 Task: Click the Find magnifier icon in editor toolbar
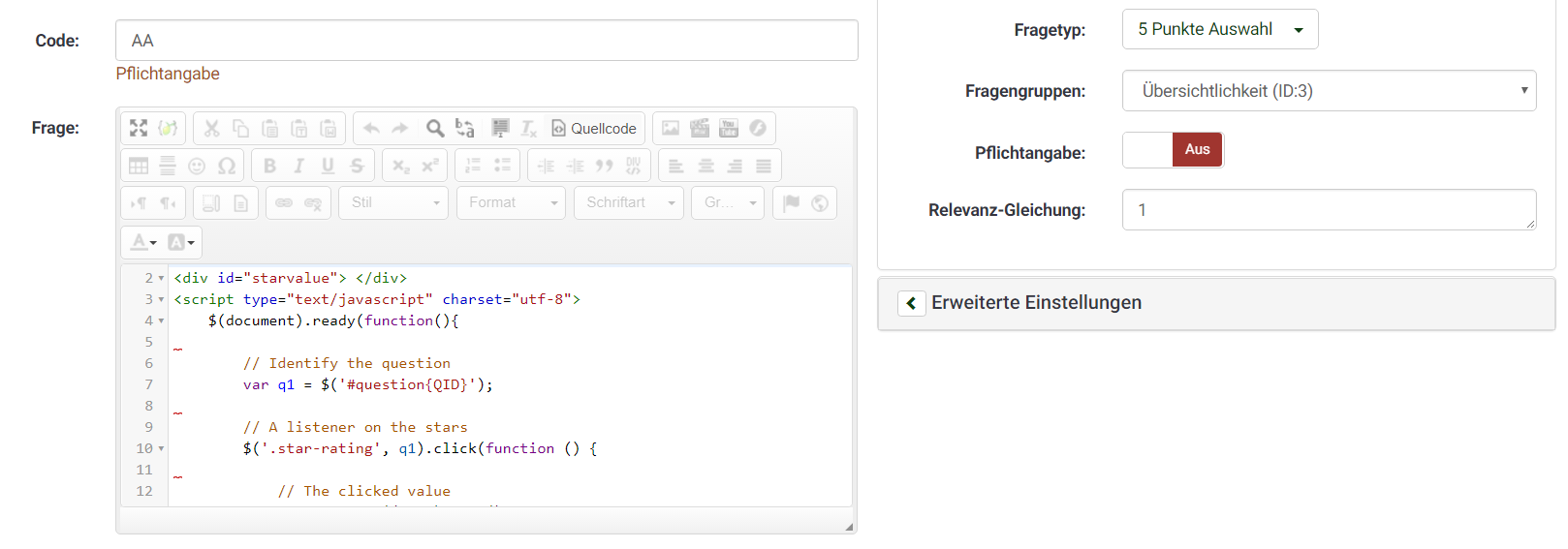coord(435,128)
